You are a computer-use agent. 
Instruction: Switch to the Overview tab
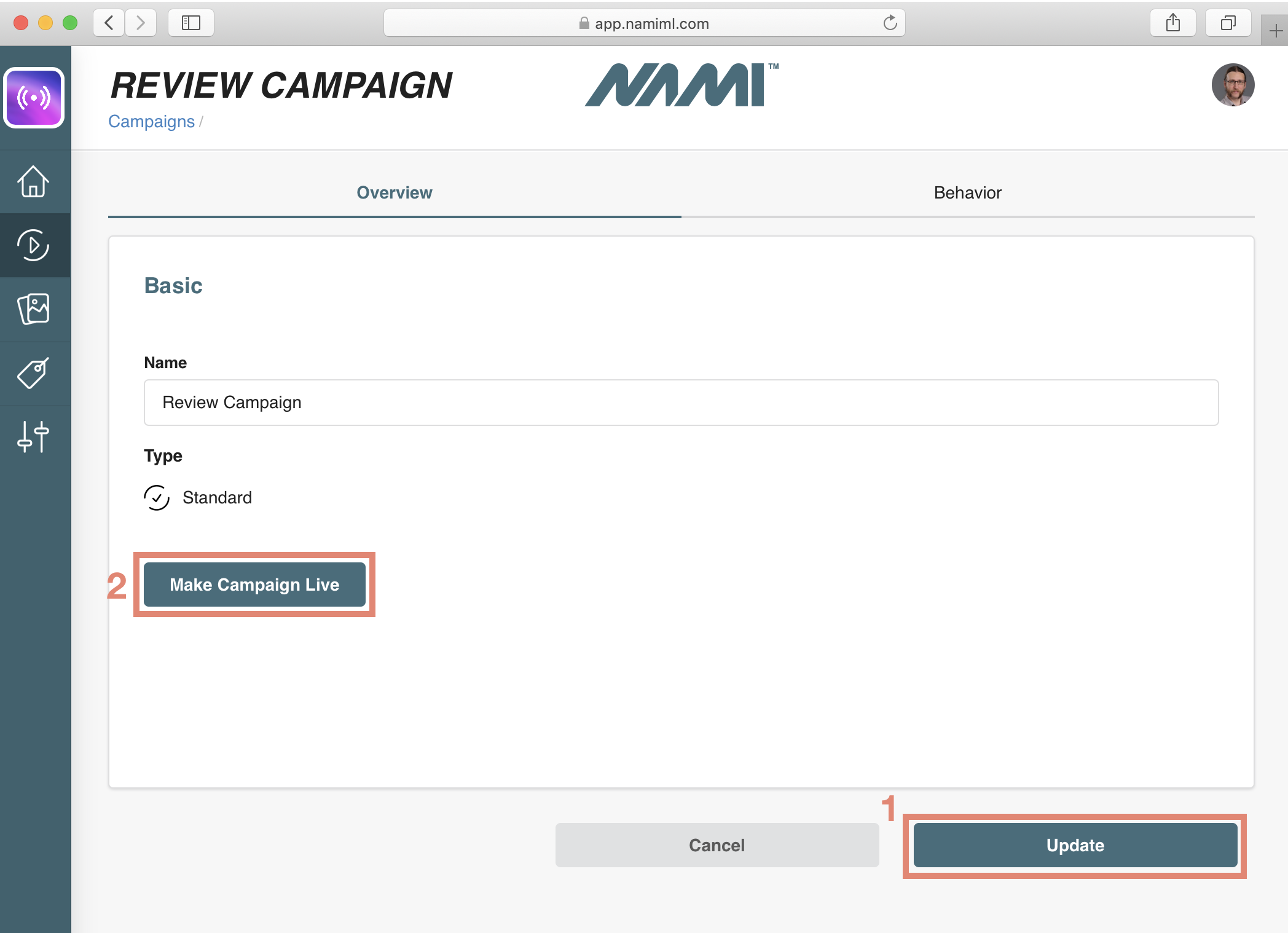point(395,193)
